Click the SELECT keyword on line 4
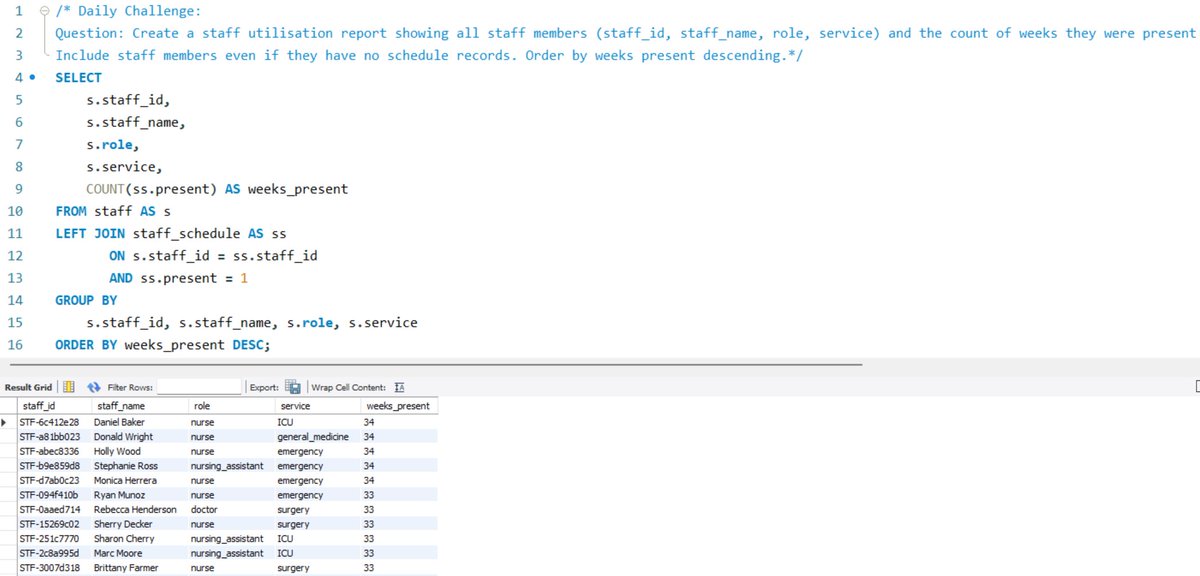Viewport: 1200px width, 576px height. (78, 77)
